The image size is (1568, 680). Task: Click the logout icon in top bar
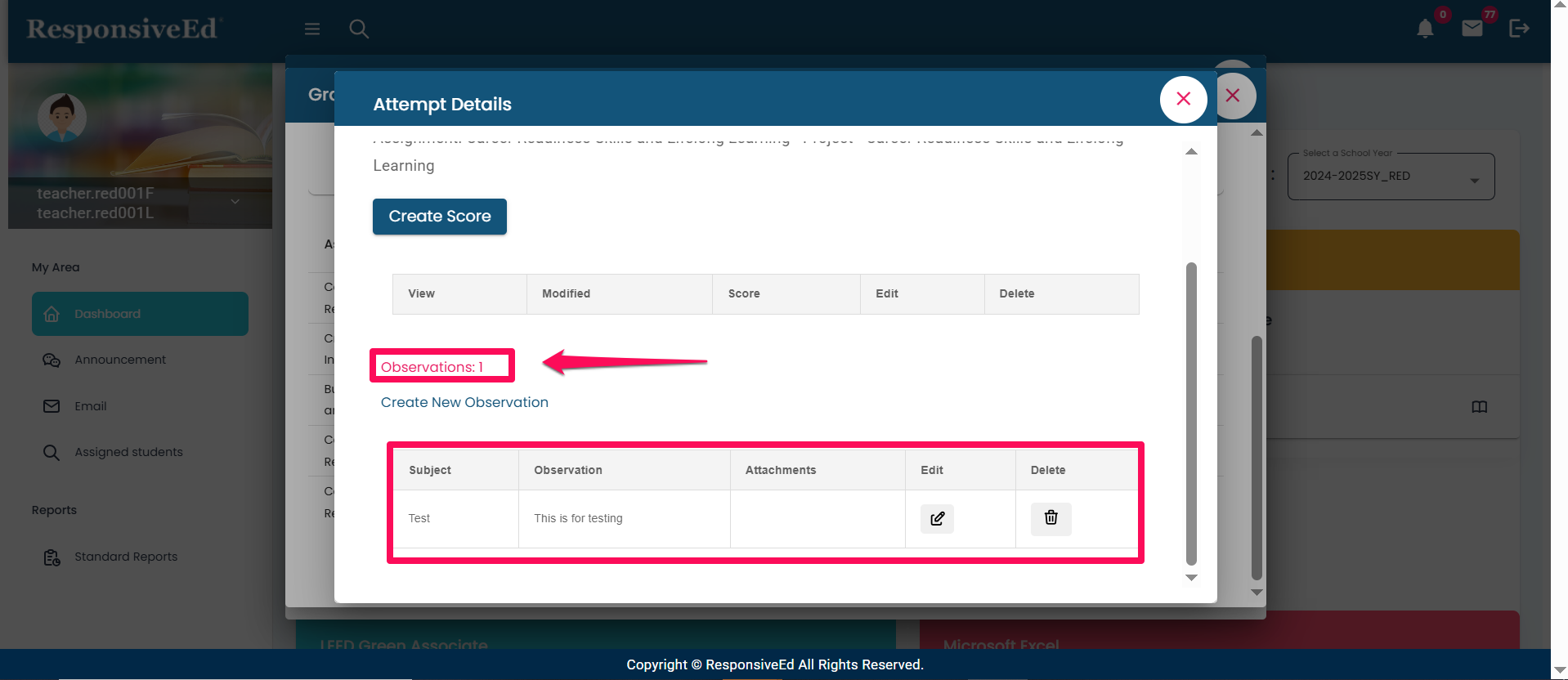(x=1519, y=29)
